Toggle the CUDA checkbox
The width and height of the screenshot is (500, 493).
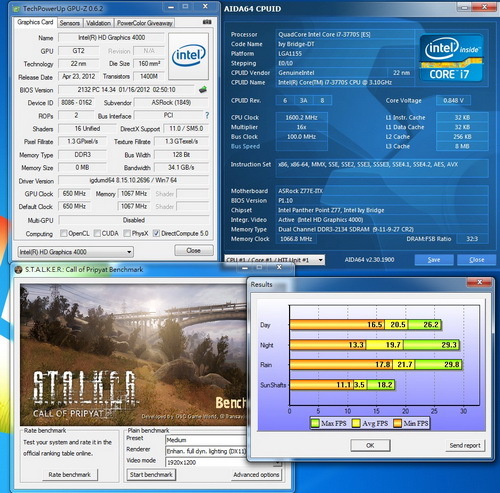point(97,233)
